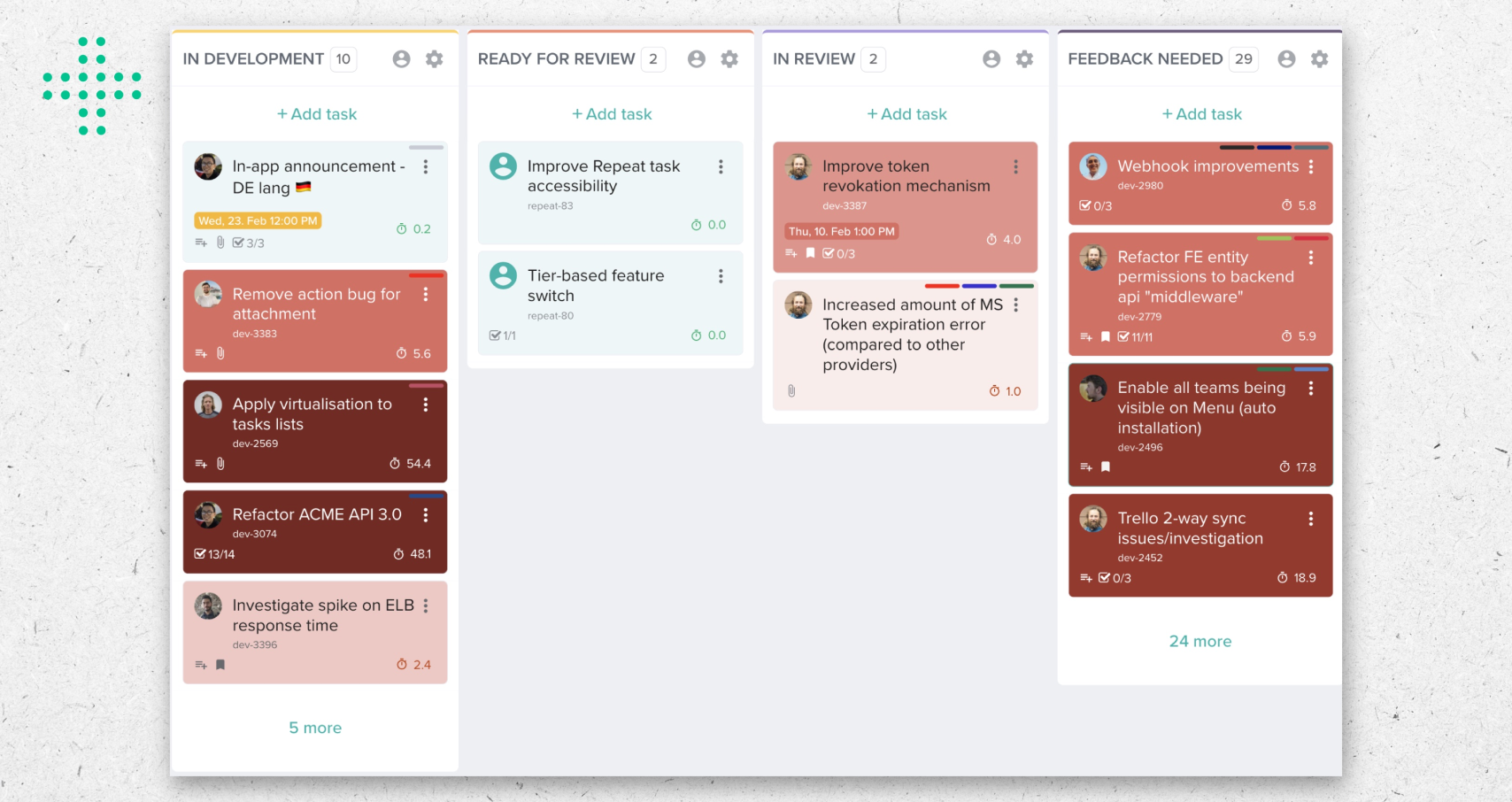Expand "5 more" in IN DEVELOPMENT column
Viewport: 1512px width, 802px height.
coord(315,727)
